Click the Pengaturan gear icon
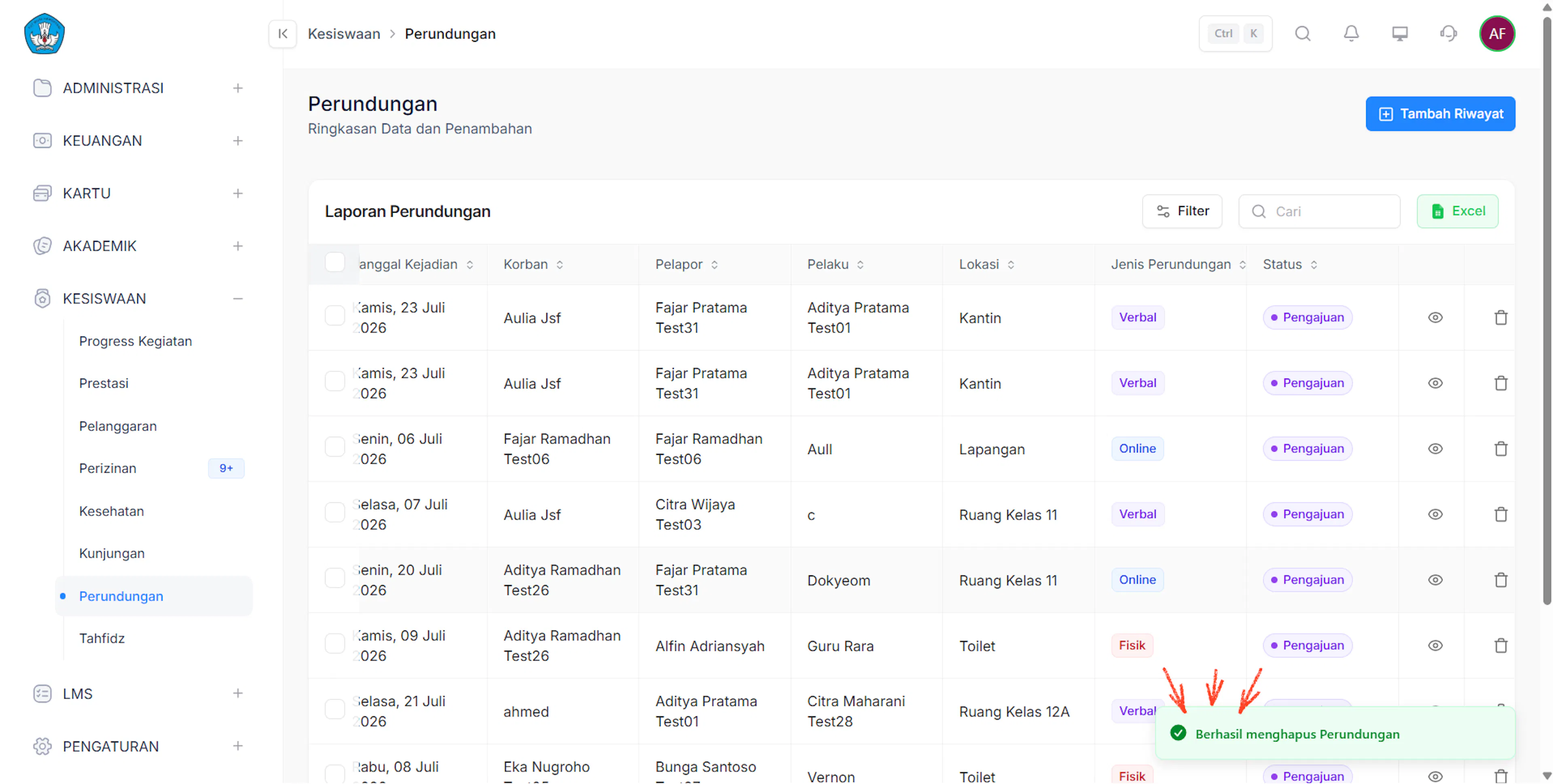Viewport: 1553px width, 784px height. (x=42, y=747)
